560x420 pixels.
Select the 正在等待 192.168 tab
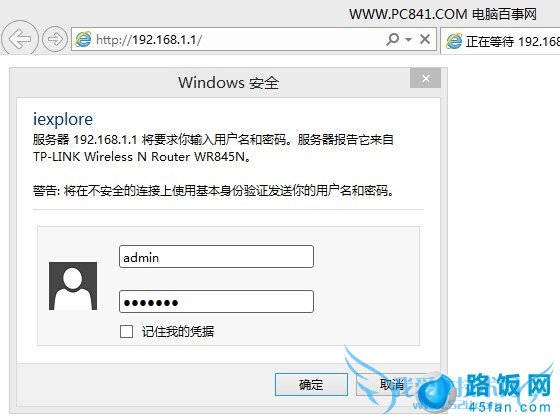point(501,41)
